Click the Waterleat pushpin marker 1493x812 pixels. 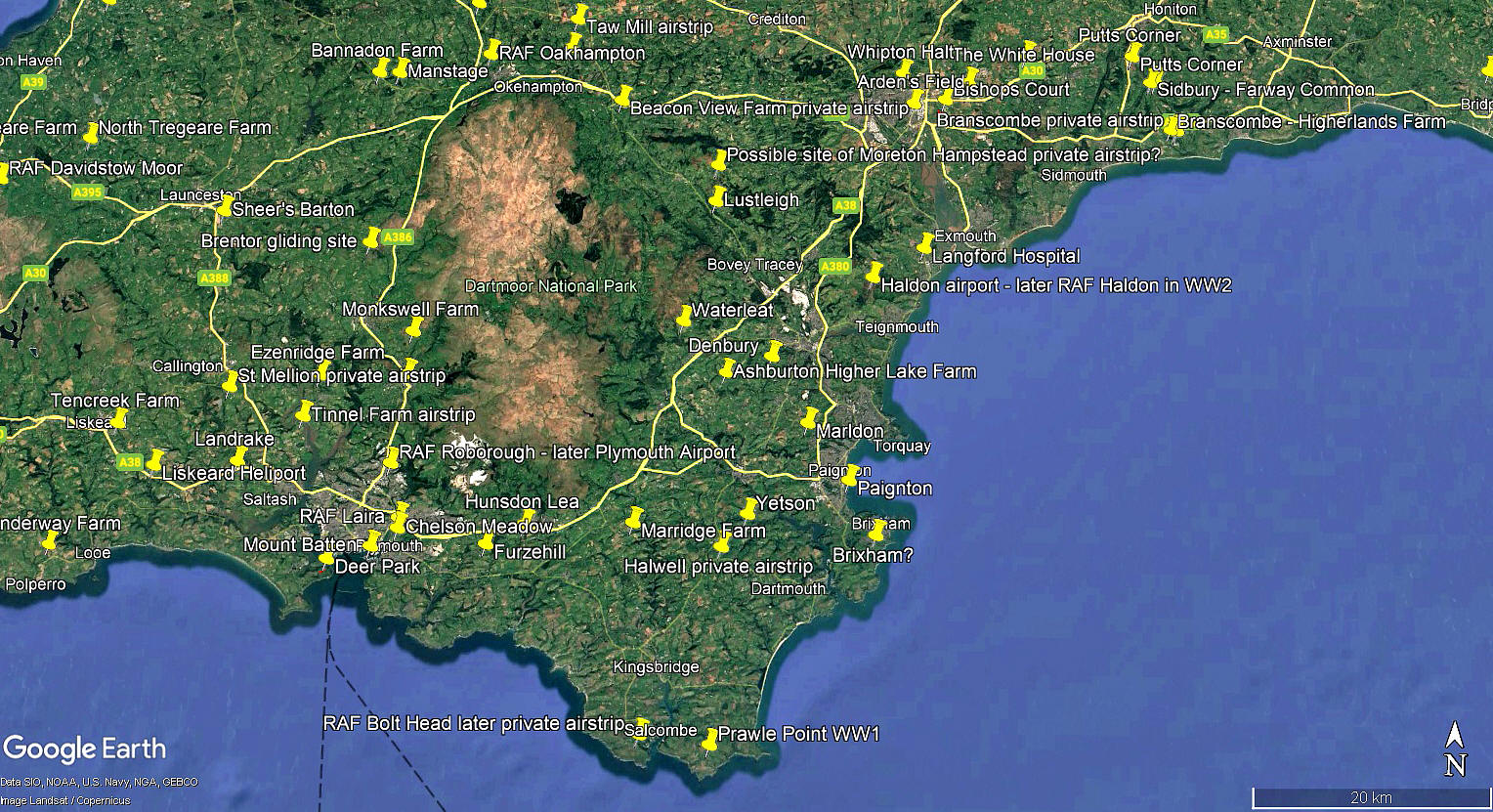click(x=685, y=316)
